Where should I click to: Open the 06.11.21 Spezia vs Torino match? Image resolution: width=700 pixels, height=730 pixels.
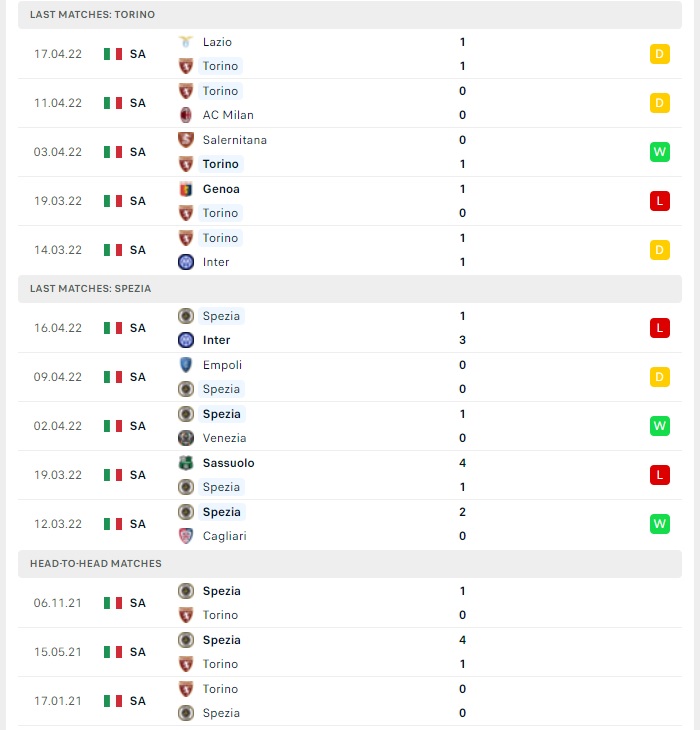click(350, 603)
